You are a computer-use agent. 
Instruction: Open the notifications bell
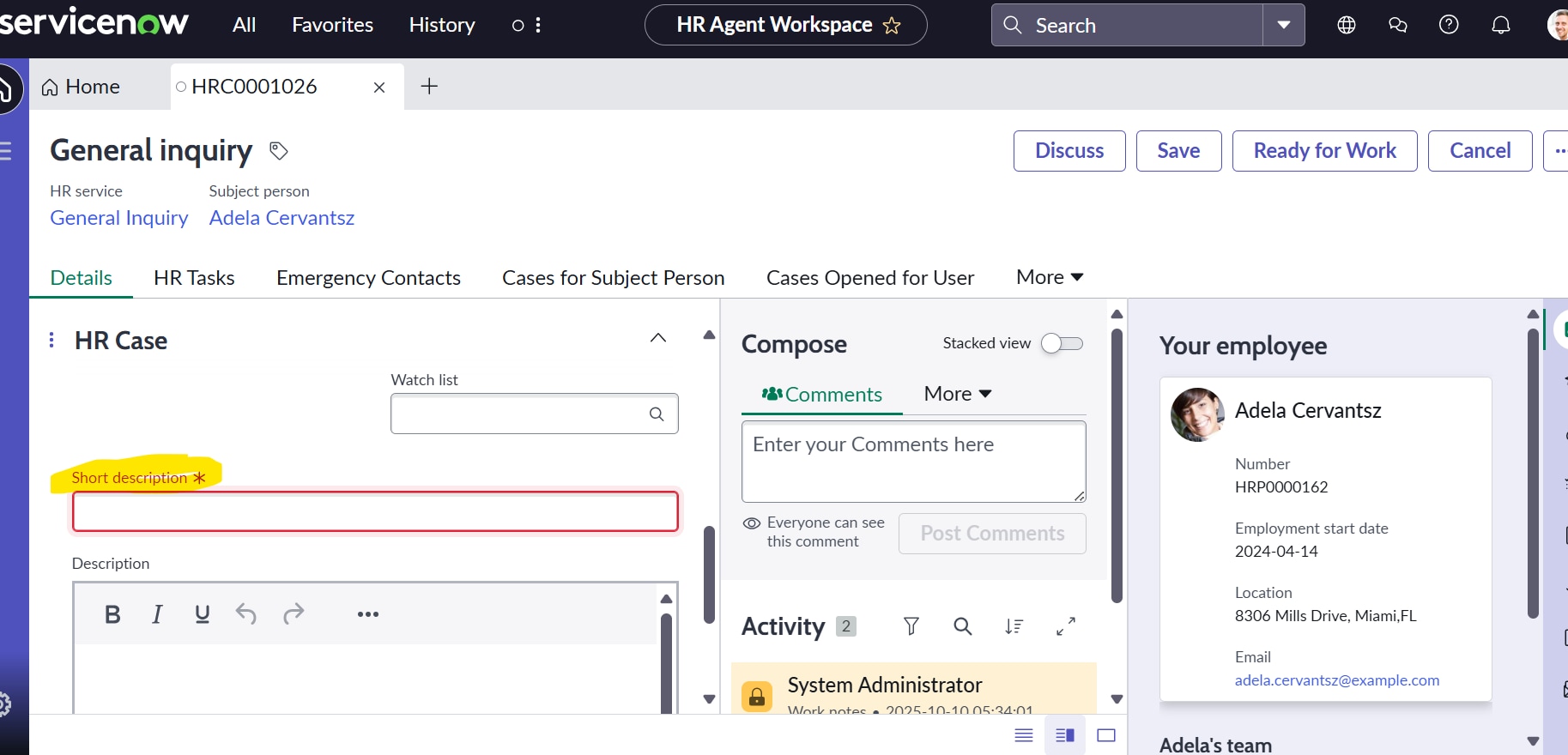(x=1501, y=25)
